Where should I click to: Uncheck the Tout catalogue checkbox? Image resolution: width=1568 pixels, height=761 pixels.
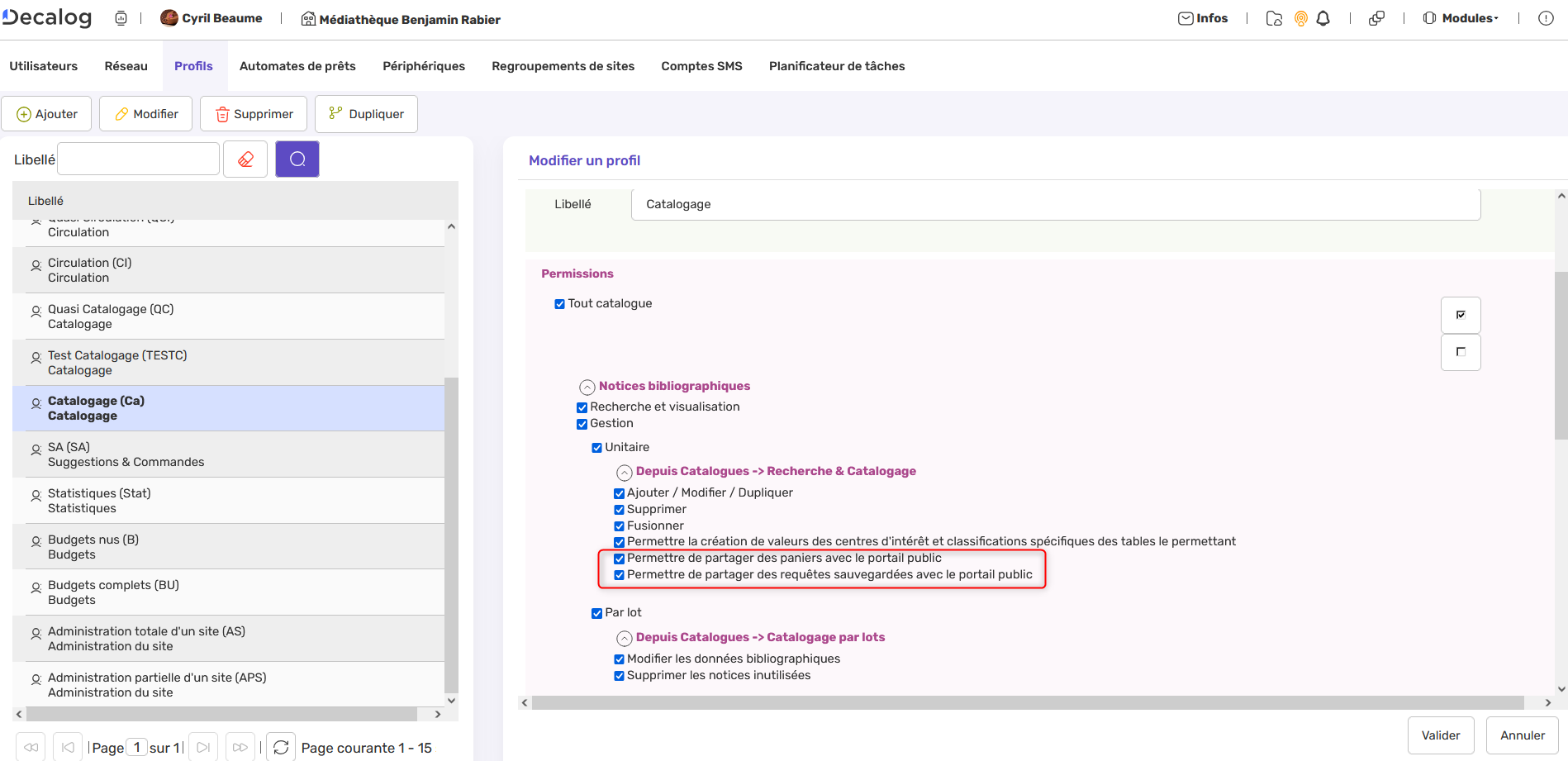[559, 303]
